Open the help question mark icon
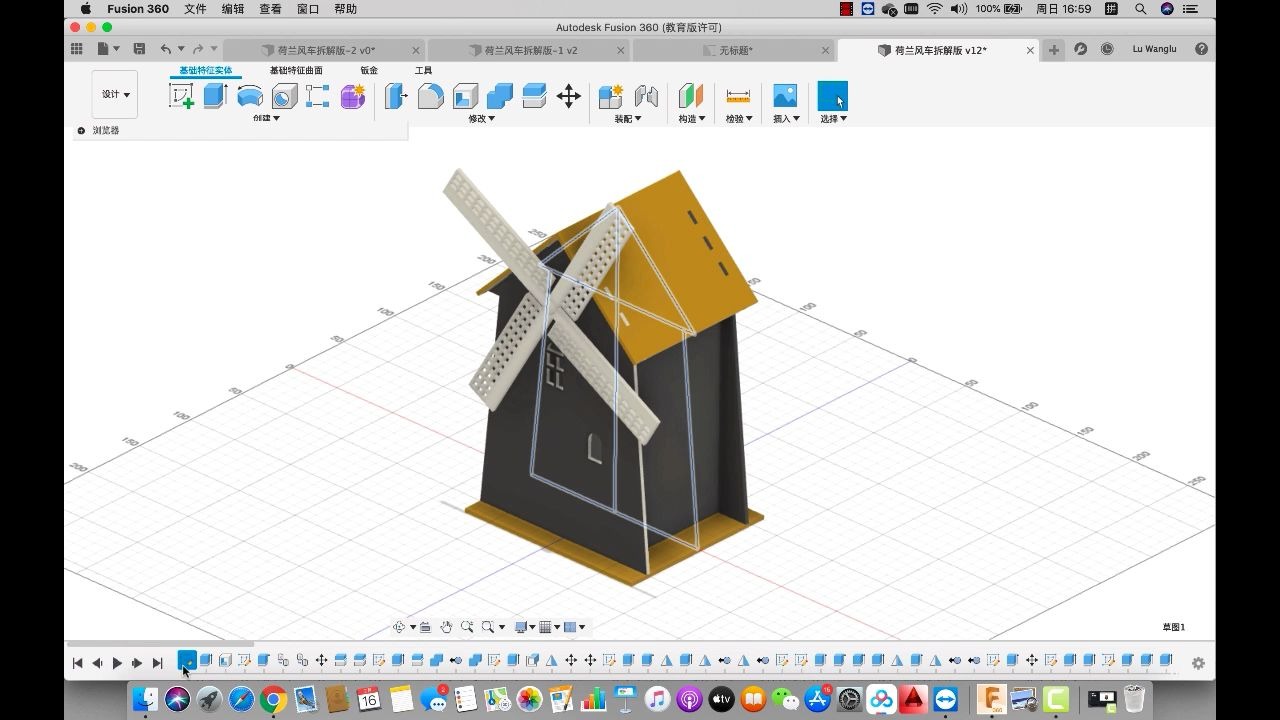Viewport: 1280px width, 720px height. [x=1201, y=49]
